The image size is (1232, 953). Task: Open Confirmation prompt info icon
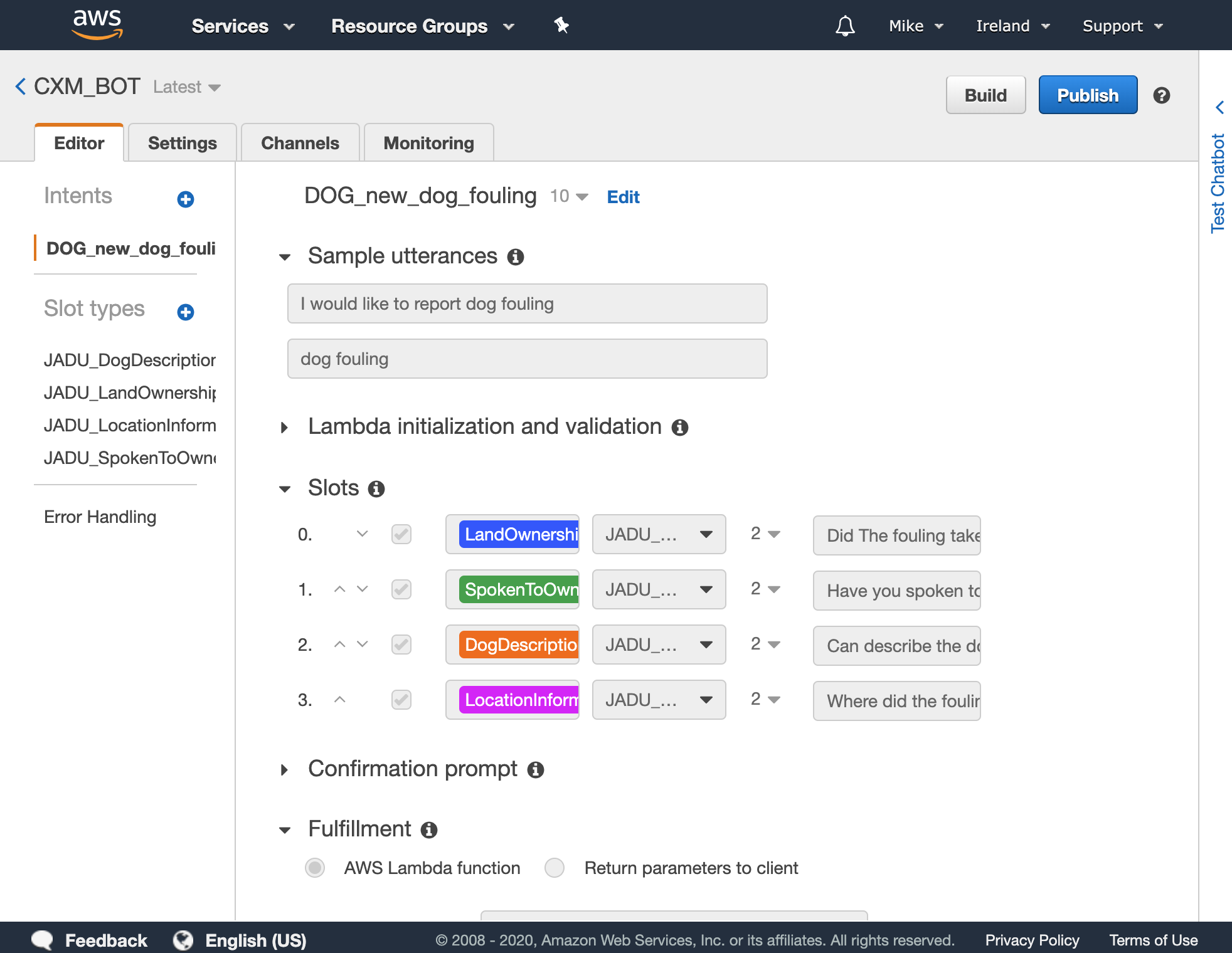(x=536, y=770)
